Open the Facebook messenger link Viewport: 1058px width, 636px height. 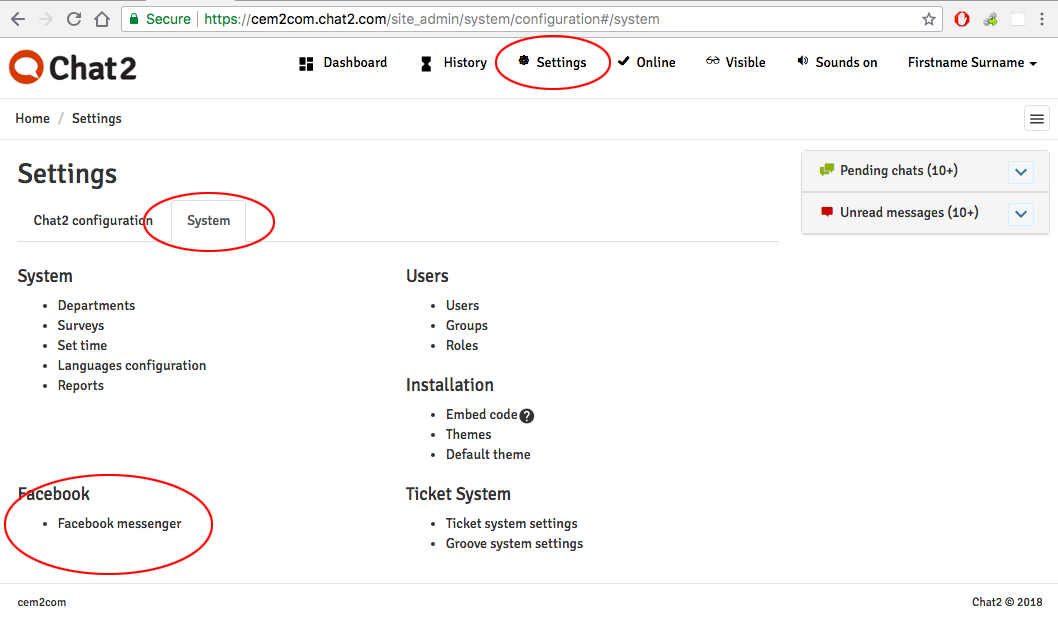tap(119, 523)
